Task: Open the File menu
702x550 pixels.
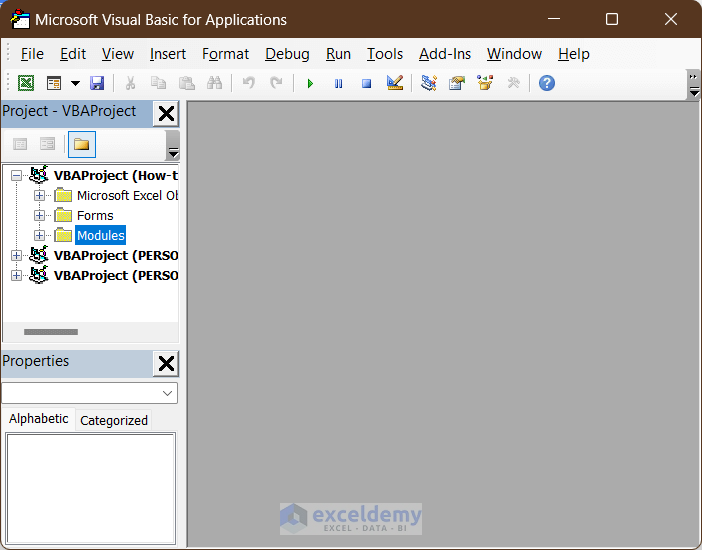Action: pos(32,54)
